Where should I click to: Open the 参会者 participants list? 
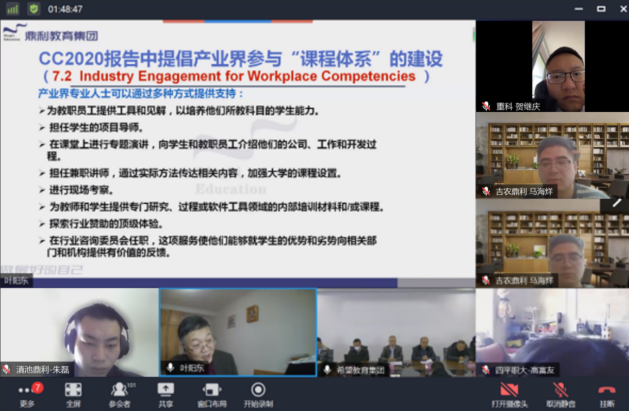[119, 391]
